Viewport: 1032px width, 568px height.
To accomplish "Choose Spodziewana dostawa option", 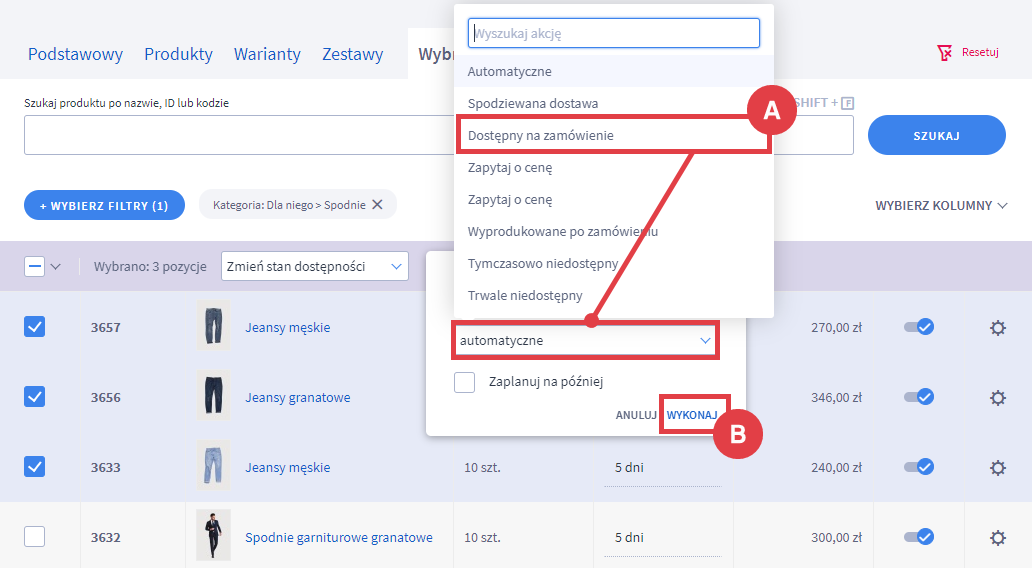I will (x=613, y=103).
